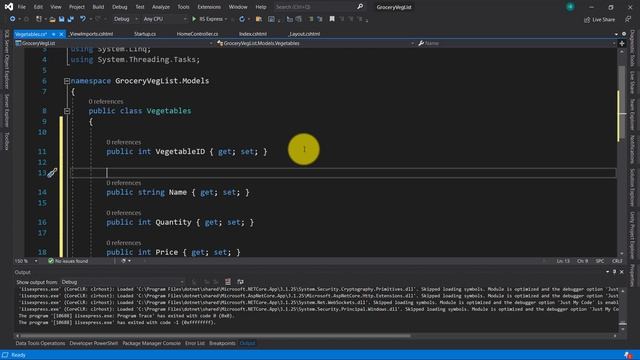Open the File menu
The image size is (640, 360).
[22, 7]
